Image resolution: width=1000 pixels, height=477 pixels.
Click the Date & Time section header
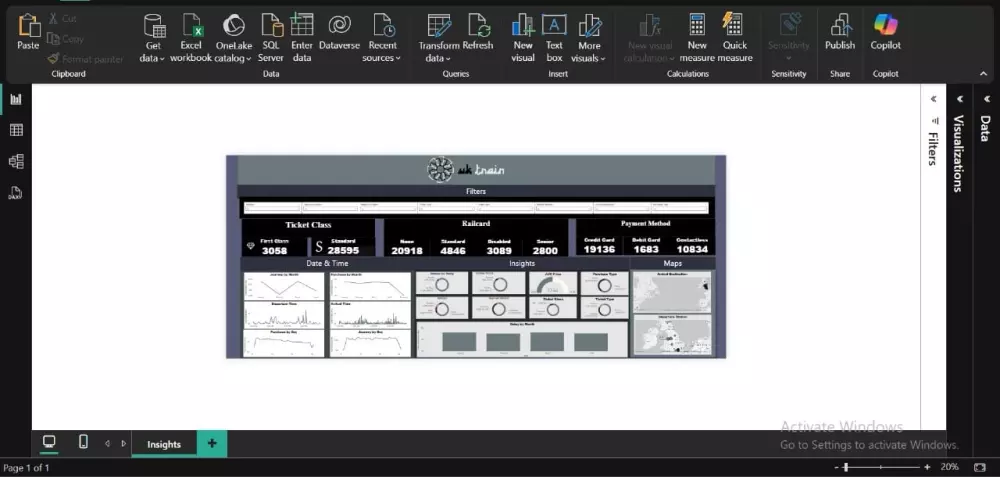point(327,263)
